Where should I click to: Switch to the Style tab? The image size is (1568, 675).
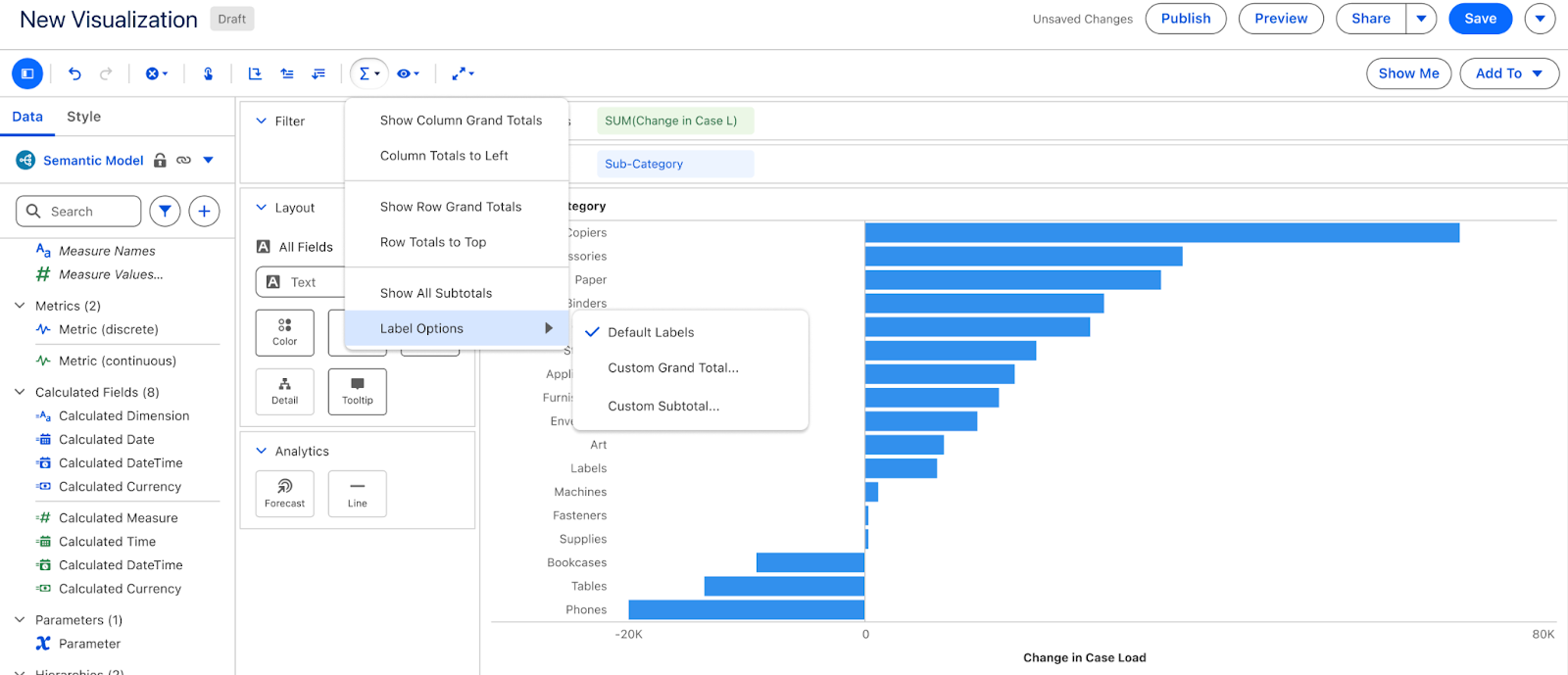click(84, 117)
